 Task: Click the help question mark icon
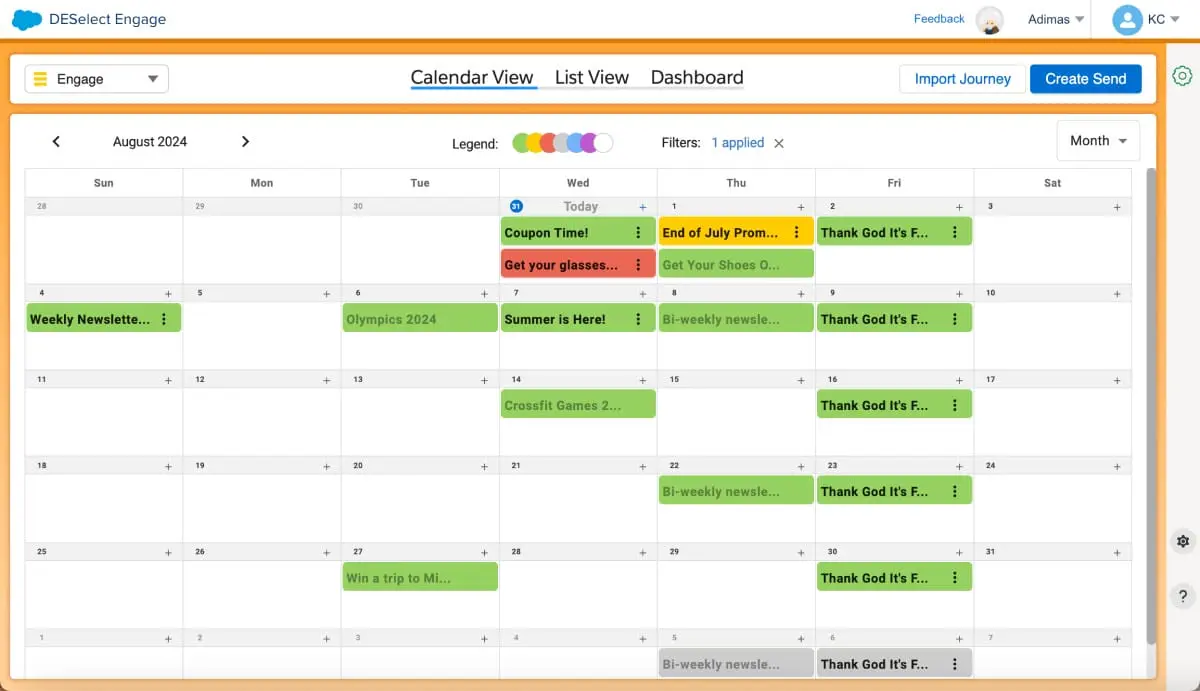click(1182, 596)
